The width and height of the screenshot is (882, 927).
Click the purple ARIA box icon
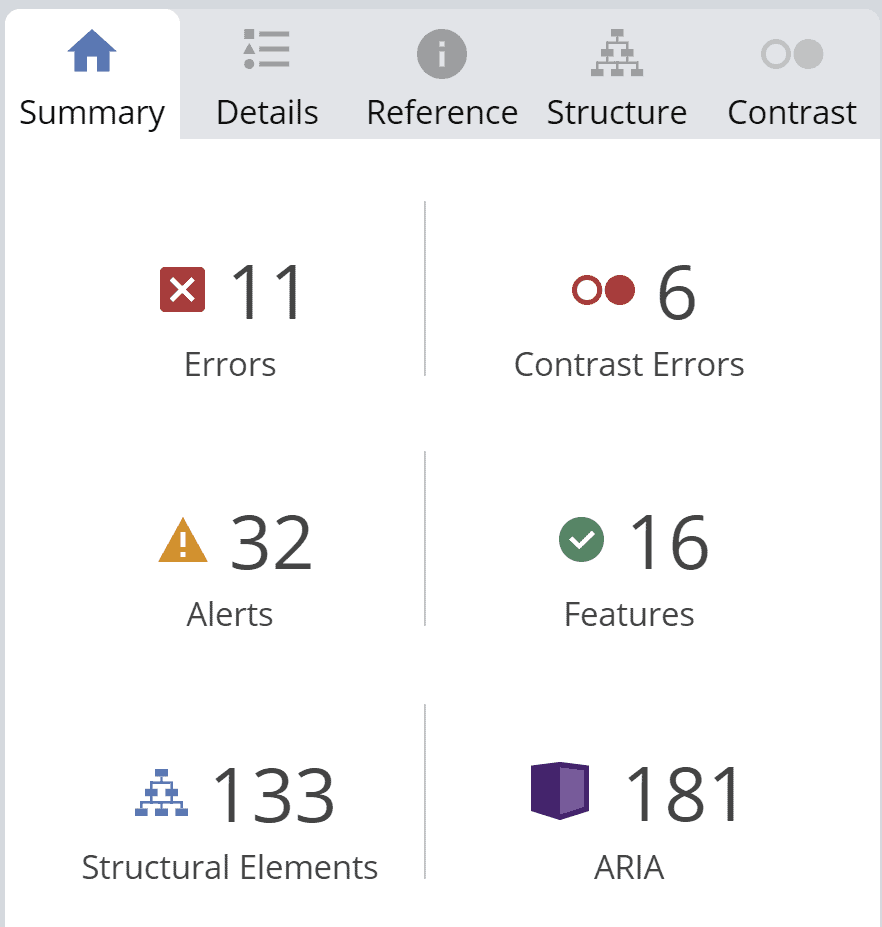tap(559, 791)
